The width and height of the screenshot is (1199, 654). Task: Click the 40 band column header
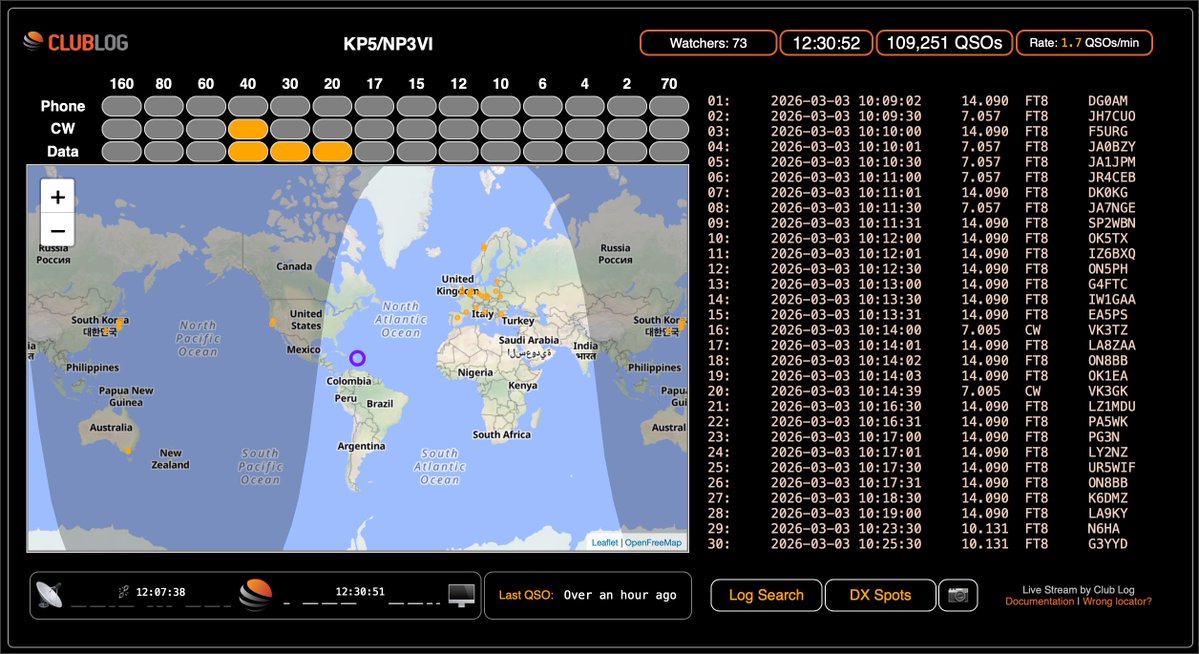(x=248, y=83)
